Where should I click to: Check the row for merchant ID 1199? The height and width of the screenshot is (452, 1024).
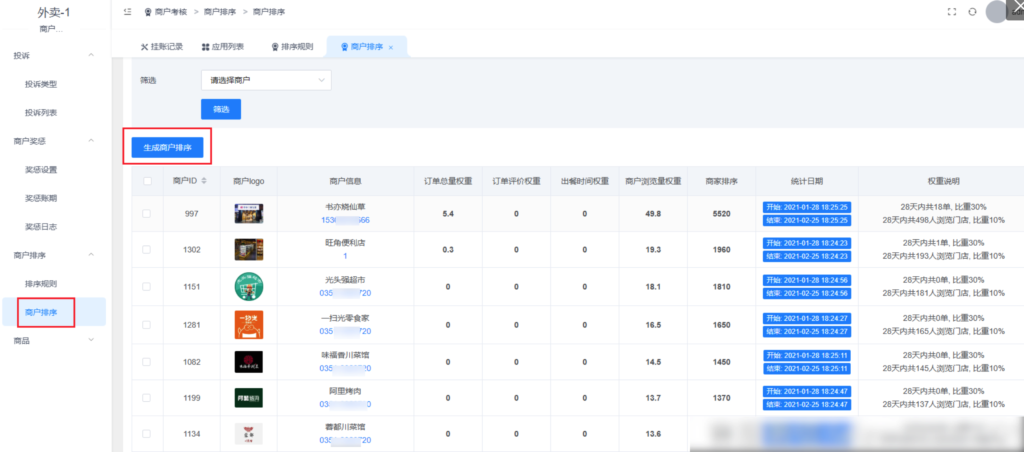(146, 398)
